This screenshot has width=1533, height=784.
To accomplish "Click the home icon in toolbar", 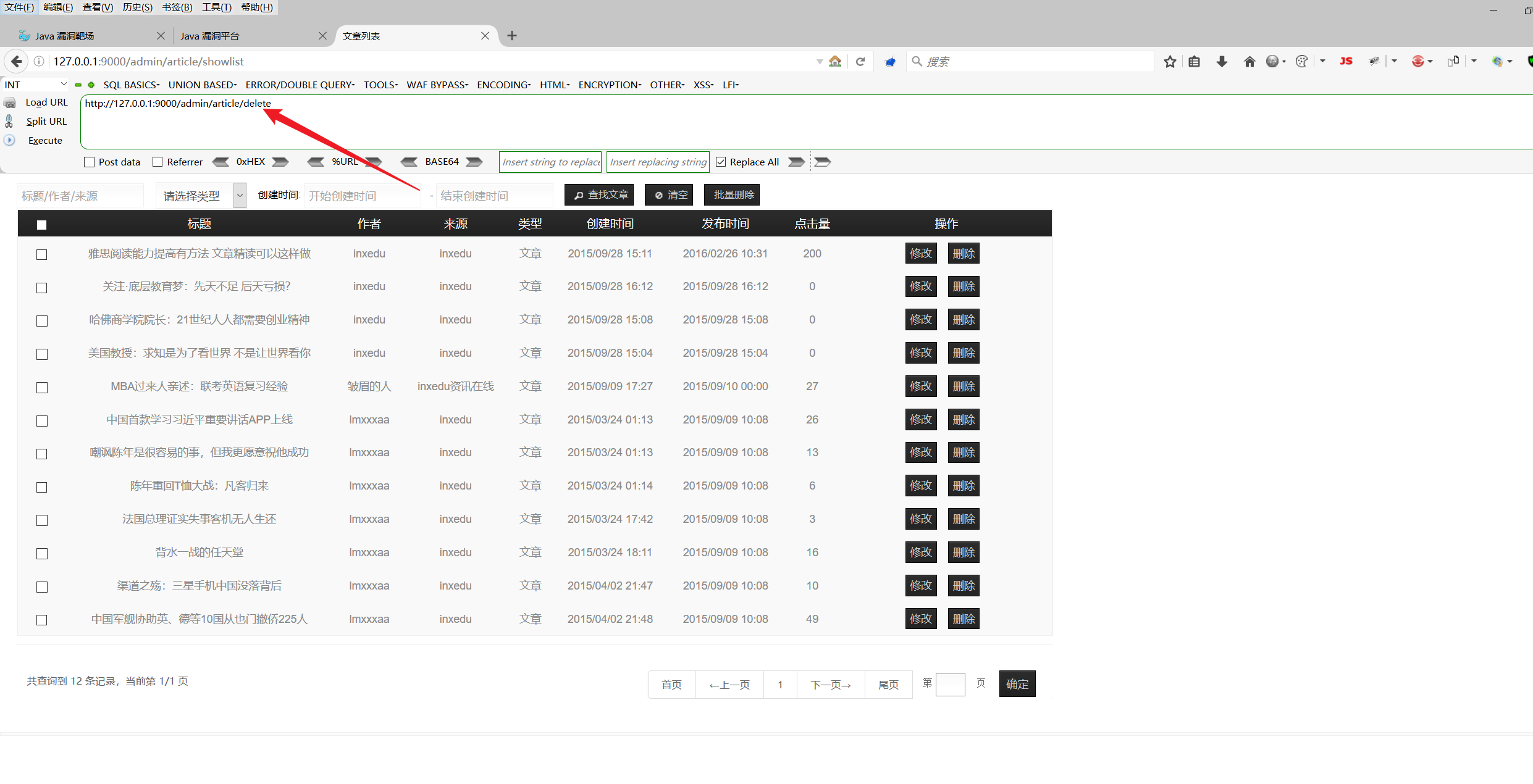I will click(1249, 61).
